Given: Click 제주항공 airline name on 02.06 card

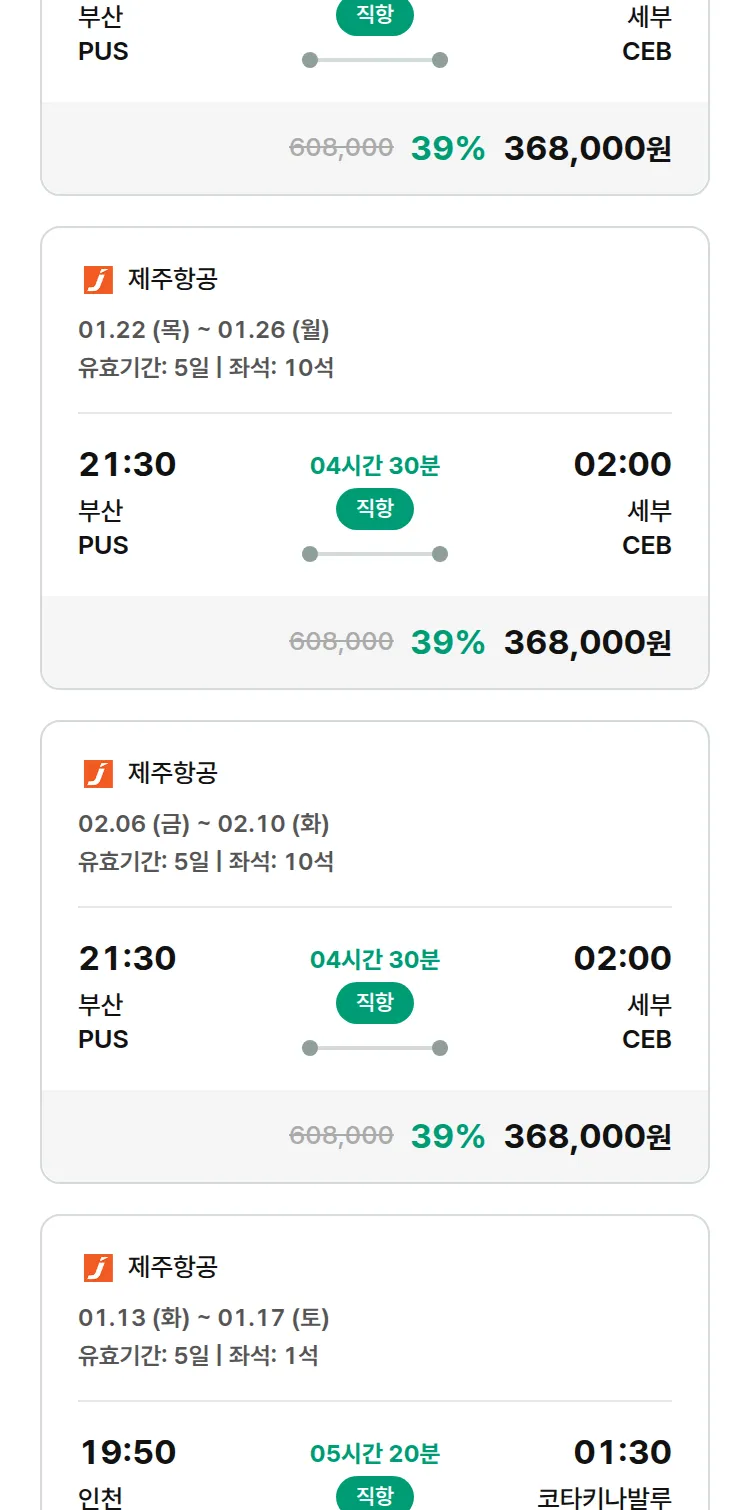Looking at the screenshot, I should [x=172, y=773].
